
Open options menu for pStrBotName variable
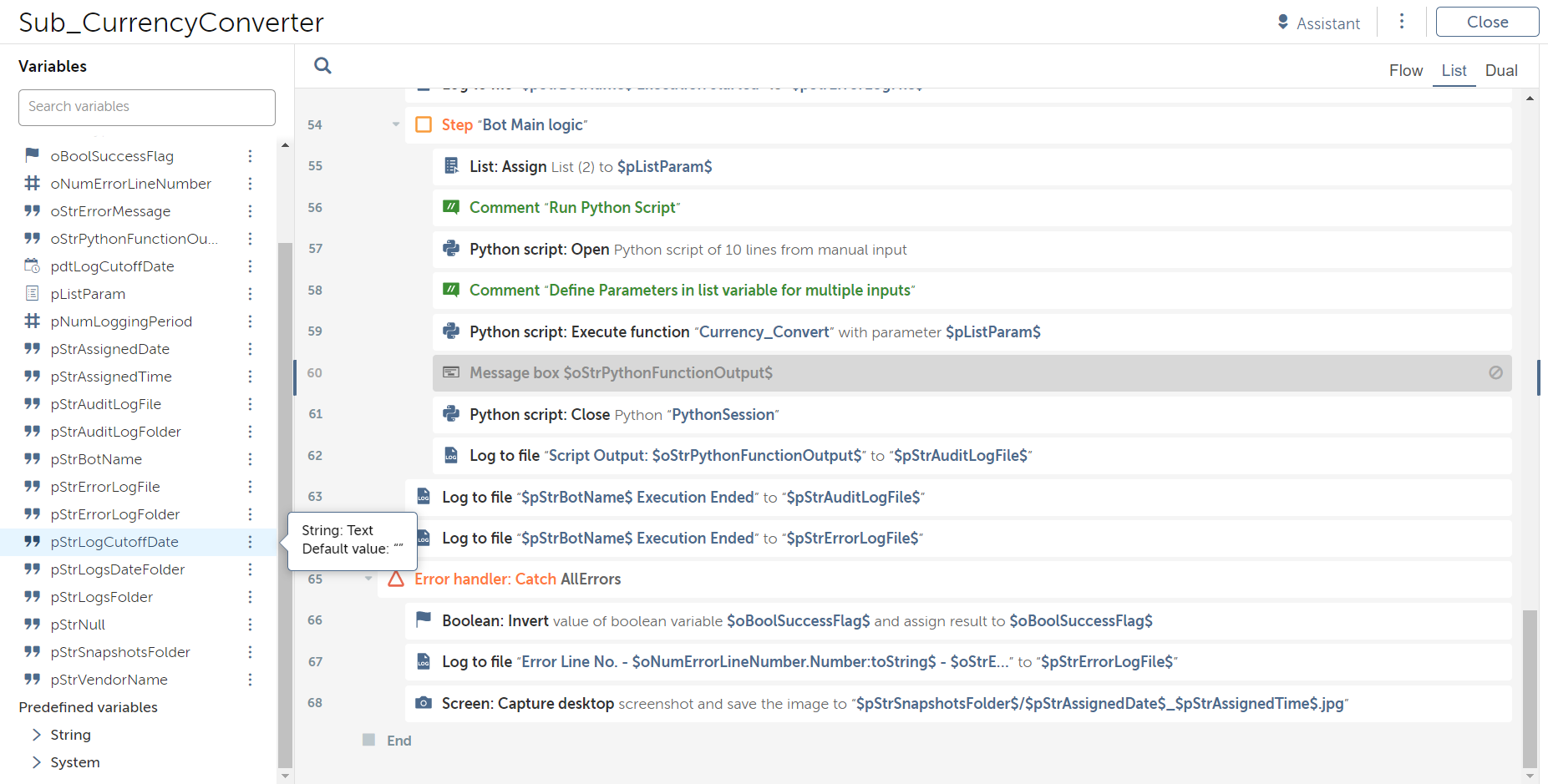click(250, 459)
